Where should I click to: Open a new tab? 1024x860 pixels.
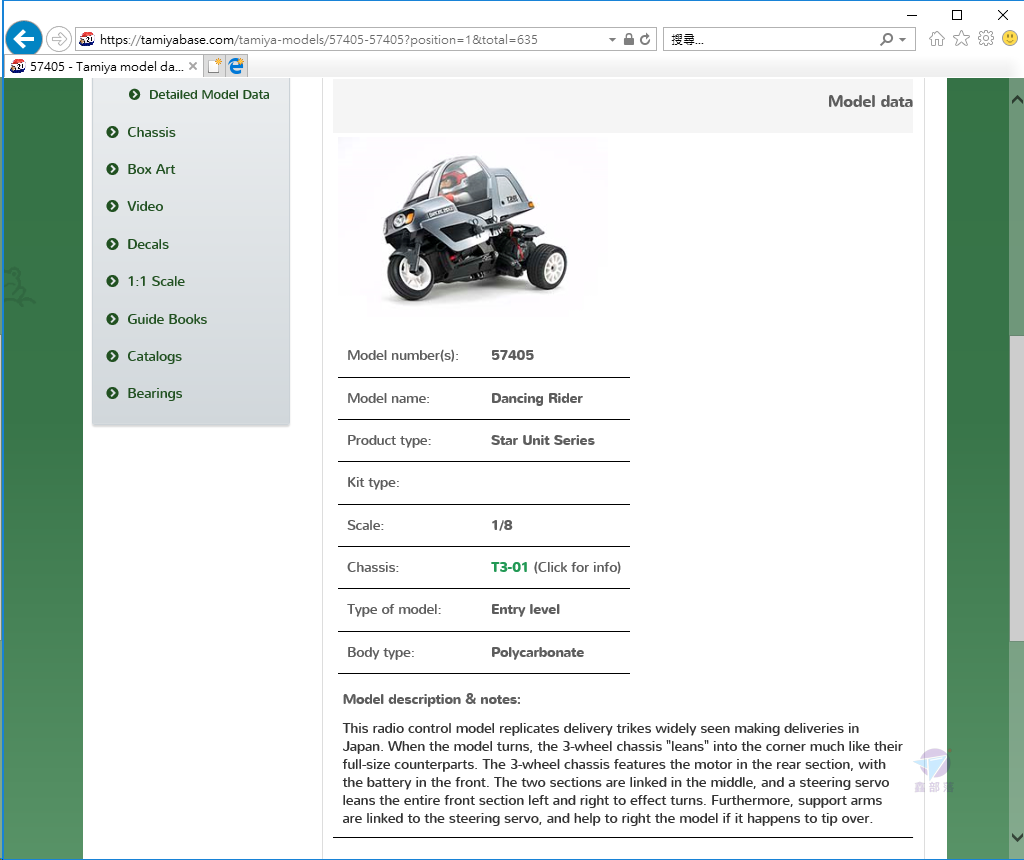[214, 66]
